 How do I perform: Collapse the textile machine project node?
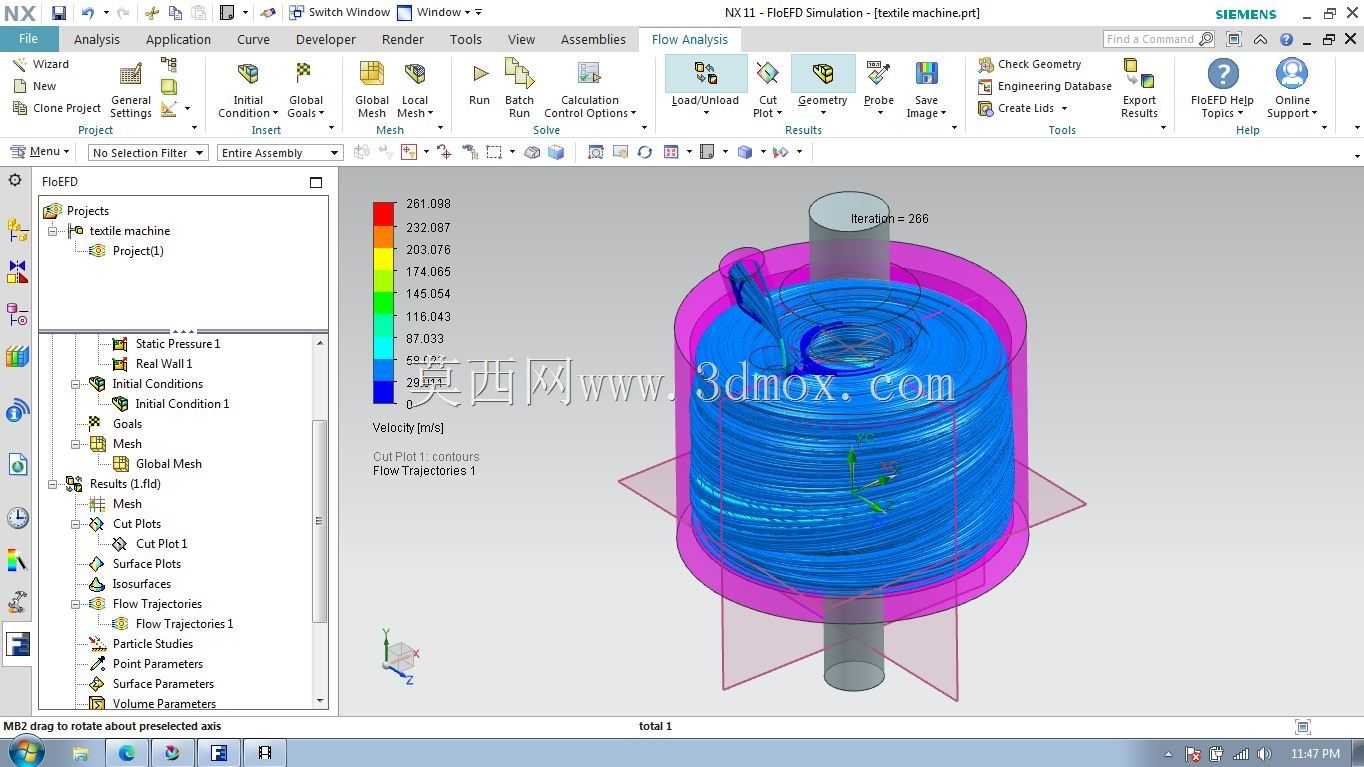(53, 231)
